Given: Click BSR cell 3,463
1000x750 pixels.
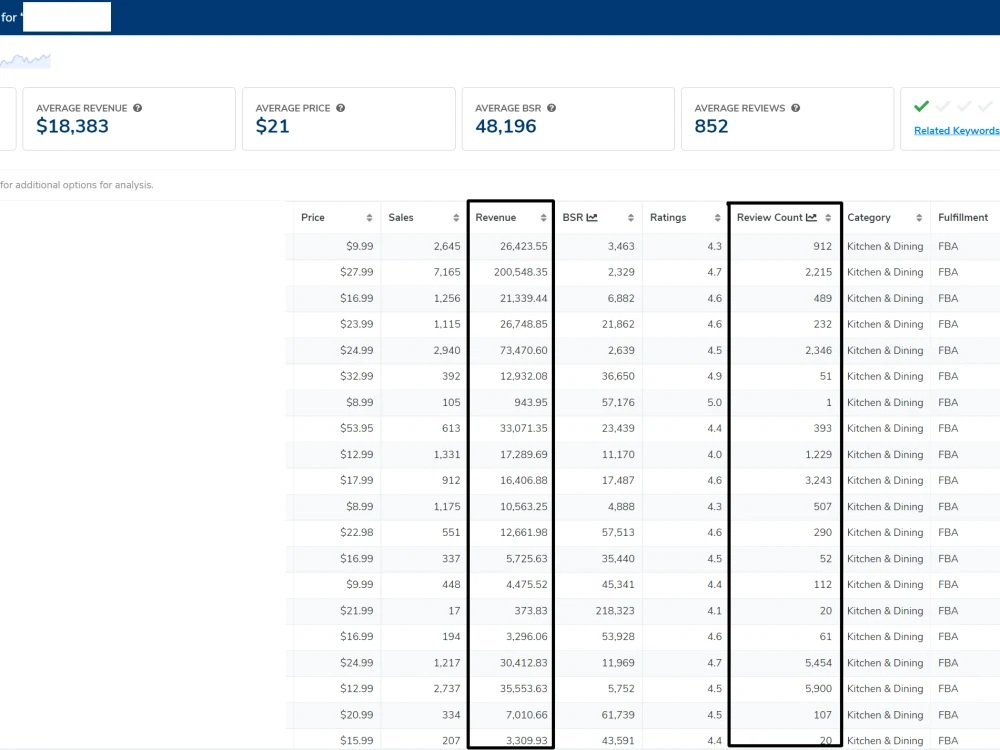Looking at the screenshot, I should point(621,246).
